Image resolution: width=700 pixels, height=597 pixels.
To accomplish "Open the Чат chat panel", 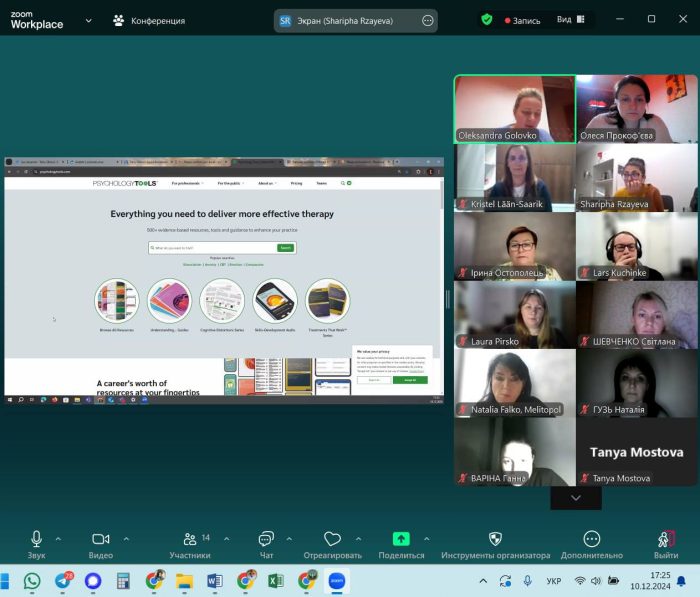I will [266, 540].
